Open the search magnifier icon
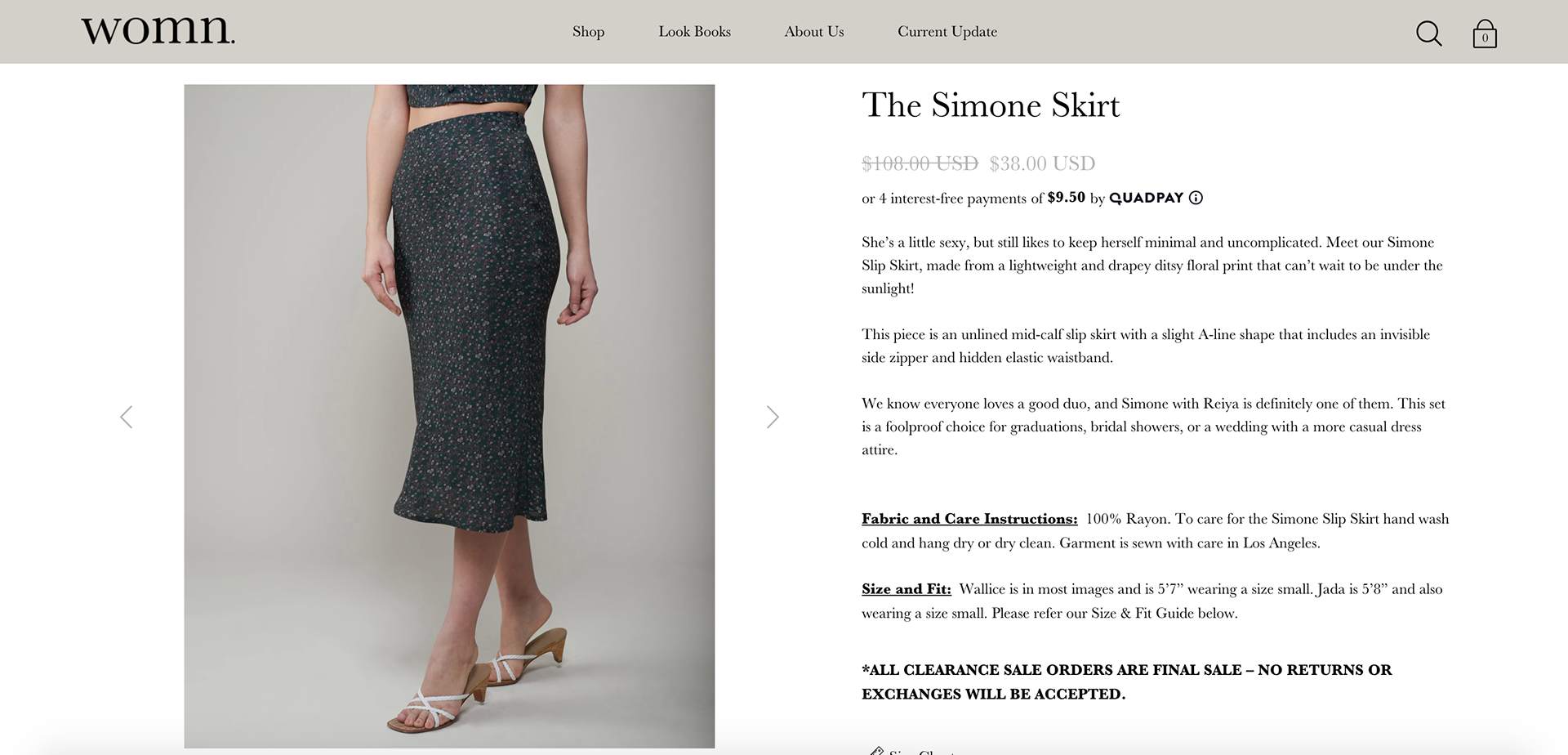The width and height of the screenshot is (1568, 755). click(1428, 34)
